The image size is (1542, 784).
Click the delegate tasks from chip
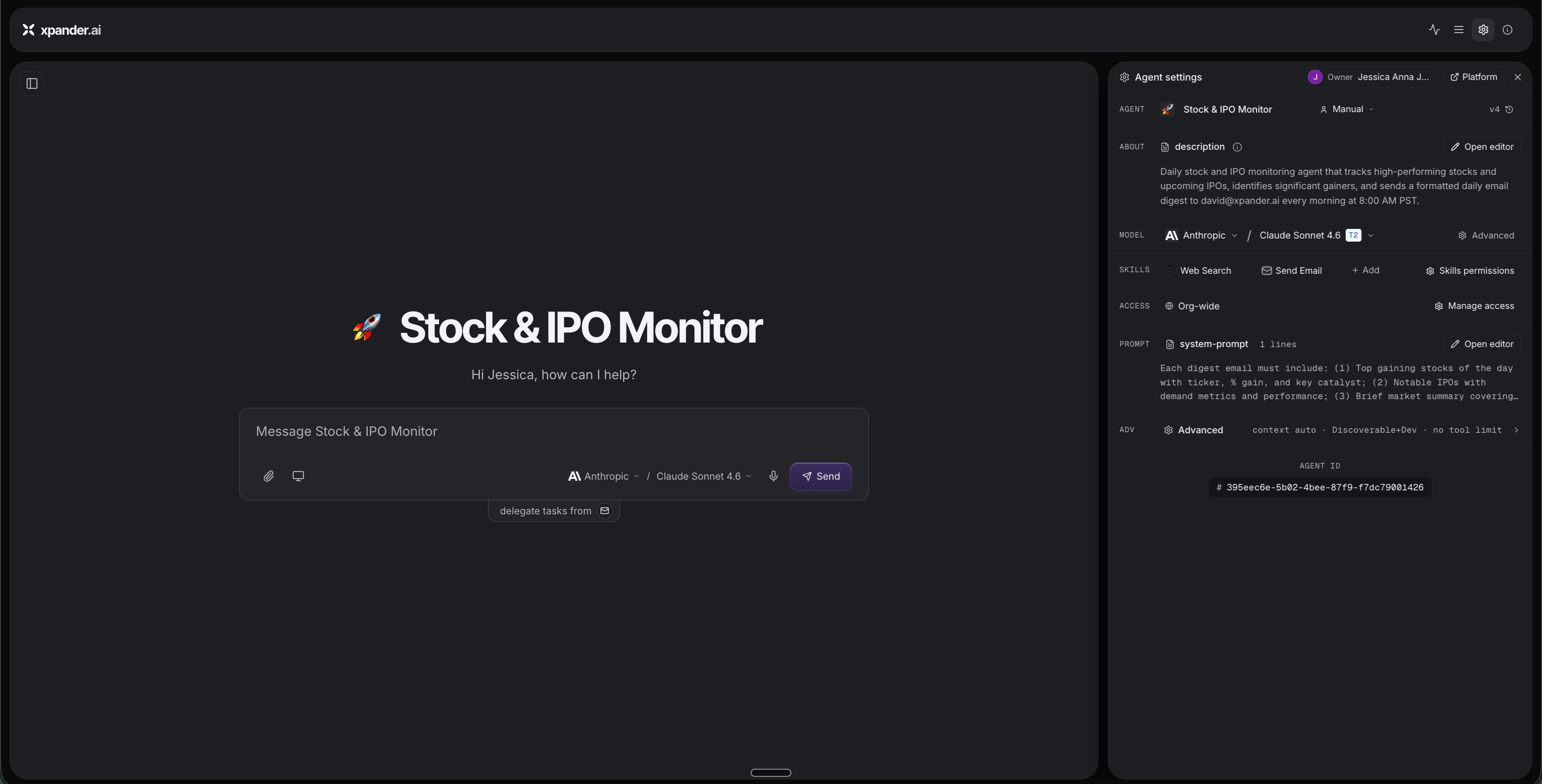[554, 511]
